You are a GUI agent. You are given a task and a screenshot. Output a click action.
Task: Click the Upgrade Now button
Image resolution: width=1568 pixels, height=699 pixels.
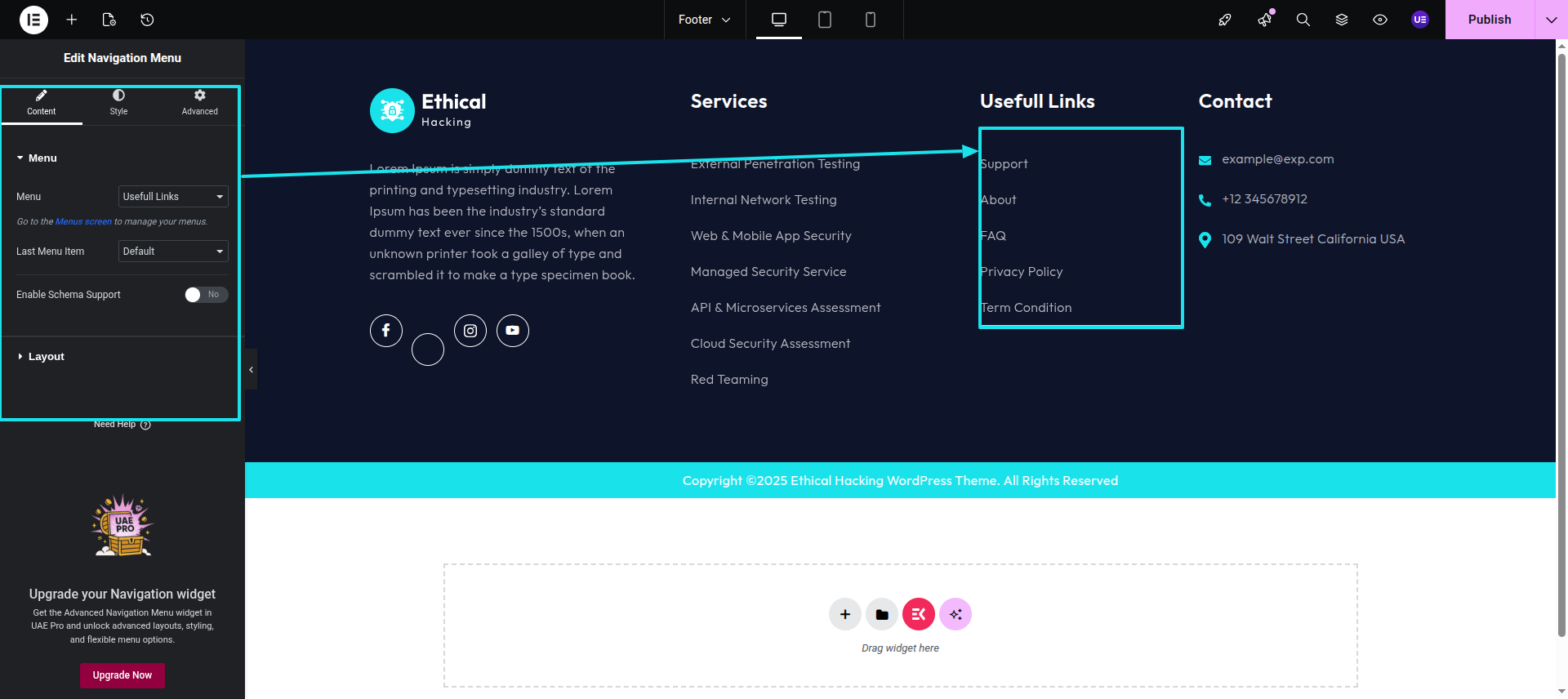point(122,675)
